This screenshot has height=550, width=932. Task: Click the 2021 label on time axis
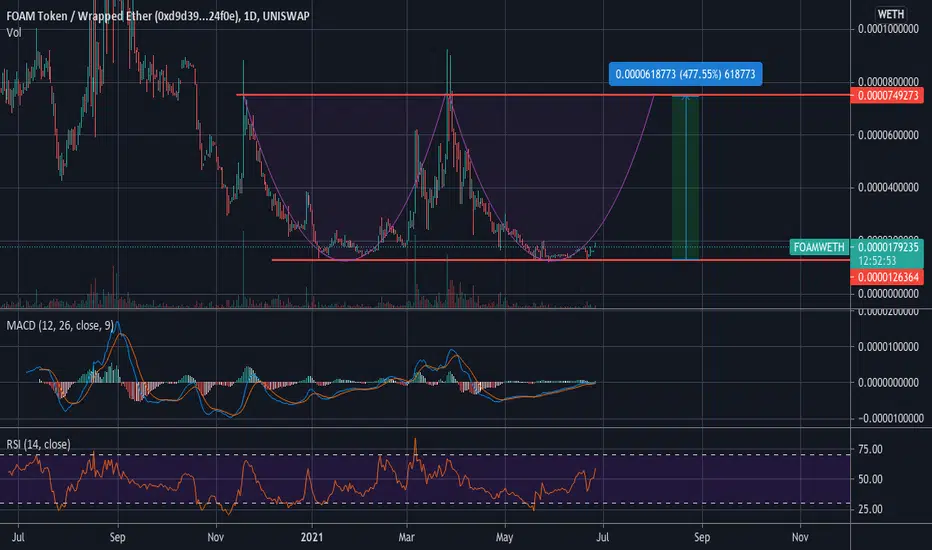pyautogui.click(x=311, y=537)
